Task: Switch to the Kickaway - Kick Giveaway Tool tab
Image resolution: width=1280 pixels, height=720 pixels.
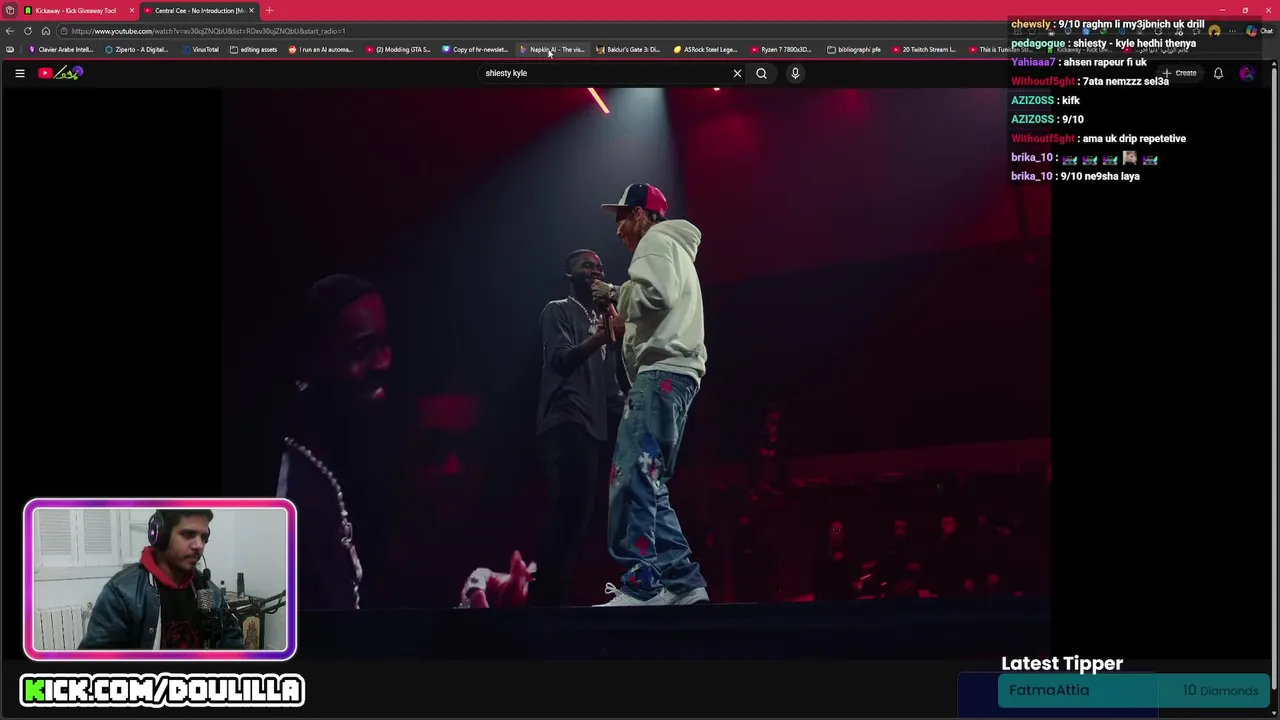Action: coord(78,10)
